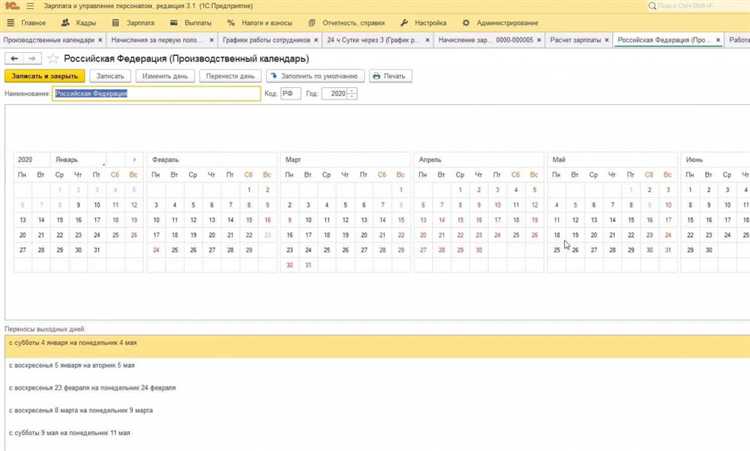The height and width of the screenshot is (451, 750).
Task: Switch to the Расчет зарплаты tab
Action: (577, 40)
